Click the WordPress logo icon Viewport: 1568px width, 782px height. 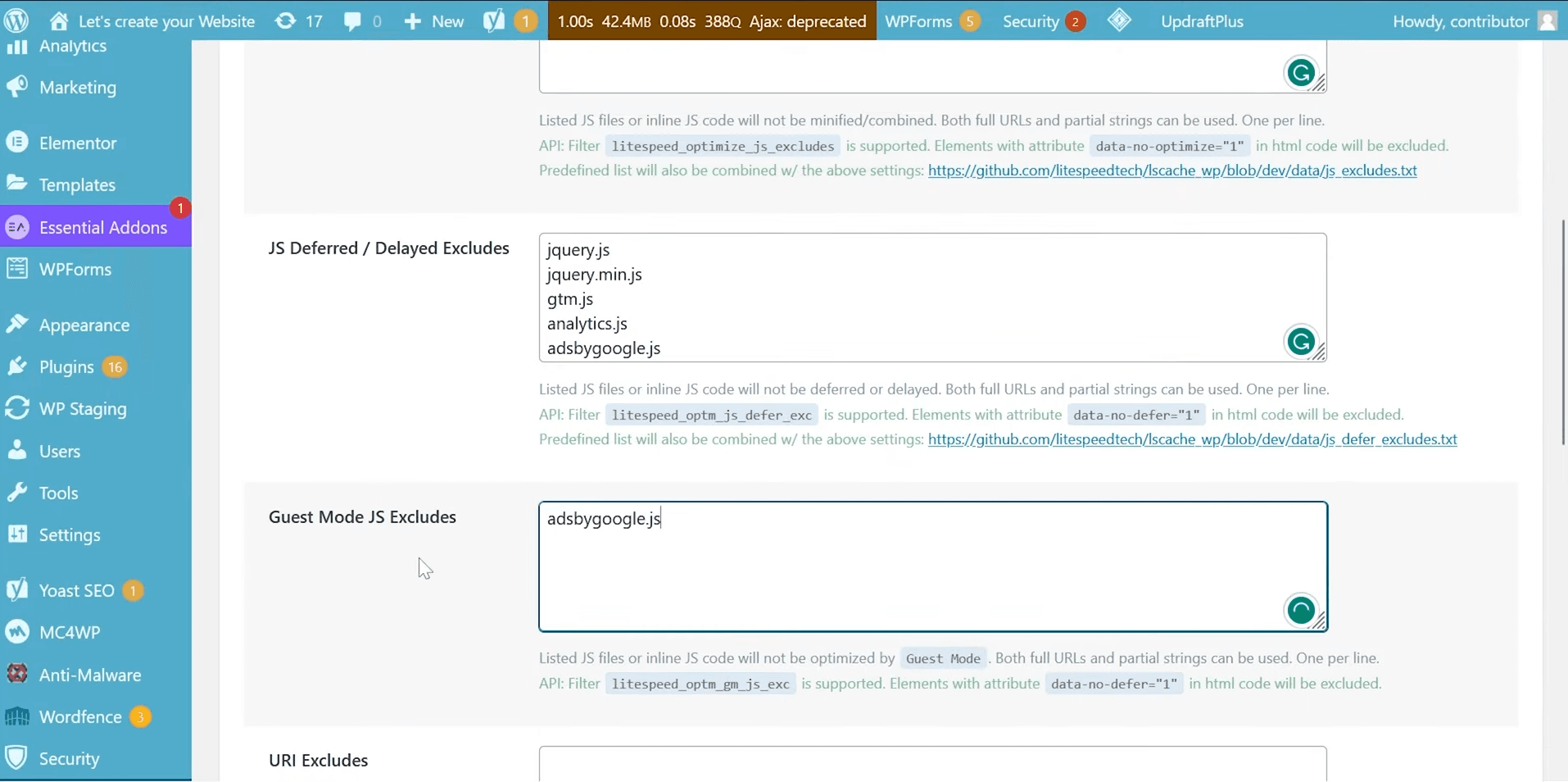point(16,20)
